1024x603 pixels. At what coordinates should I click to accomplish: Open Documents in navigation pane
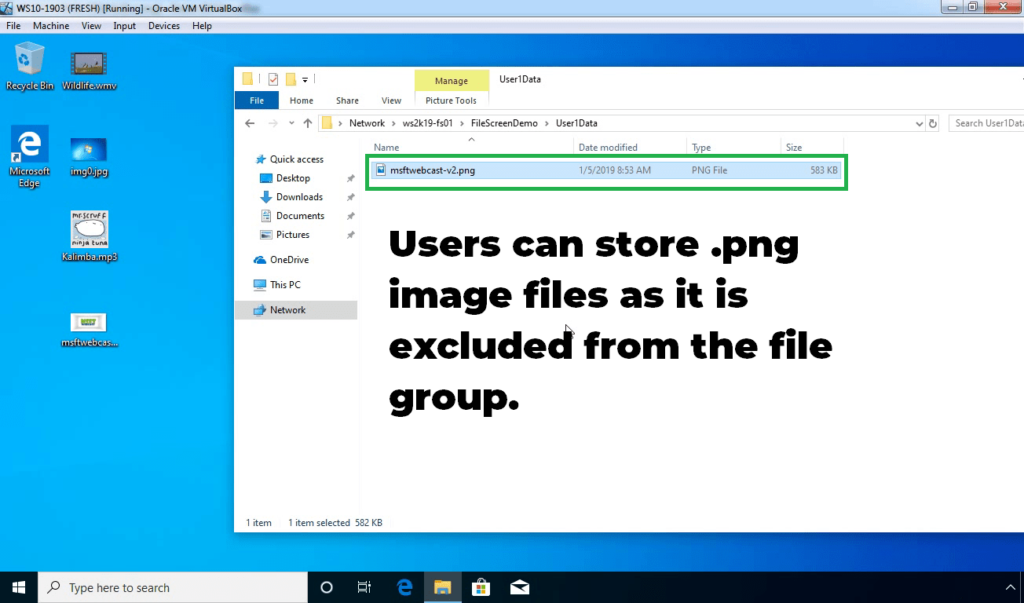[x=300, y=216]
